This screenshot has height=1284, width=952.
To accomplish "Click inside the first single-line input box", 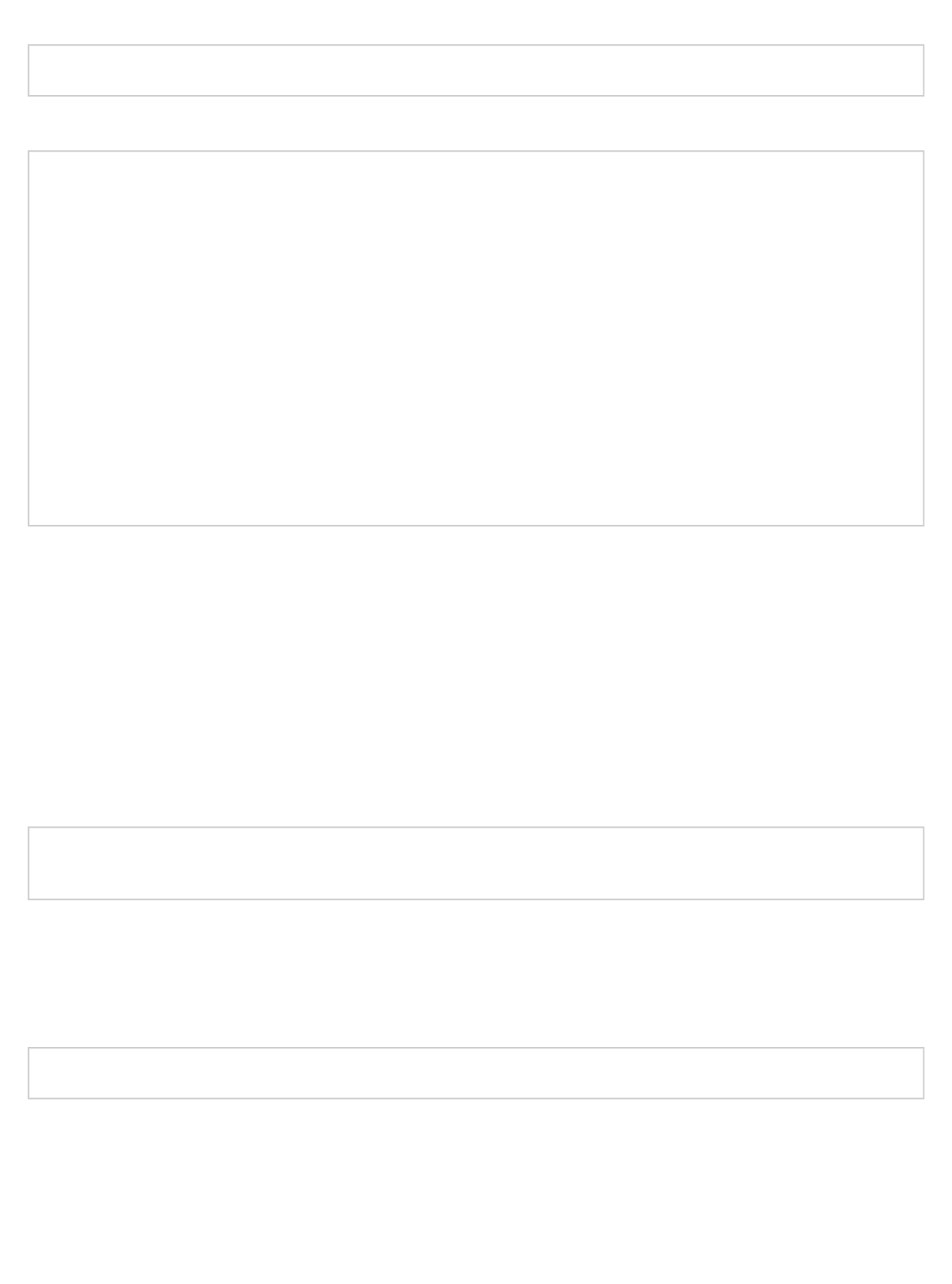I will [x=476, y=70].
